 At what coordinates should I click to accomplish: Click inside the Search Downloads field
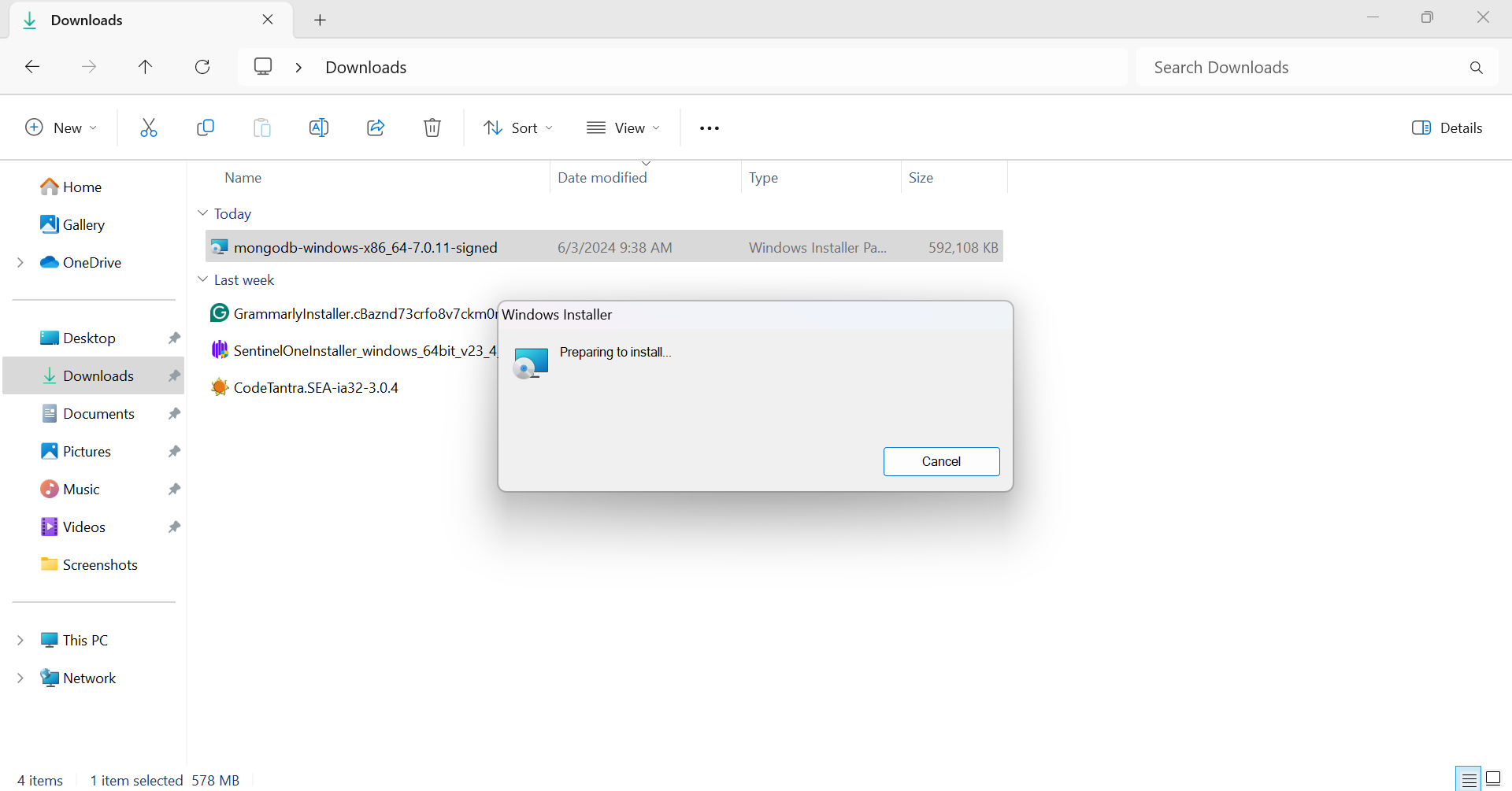[1299, 67]
